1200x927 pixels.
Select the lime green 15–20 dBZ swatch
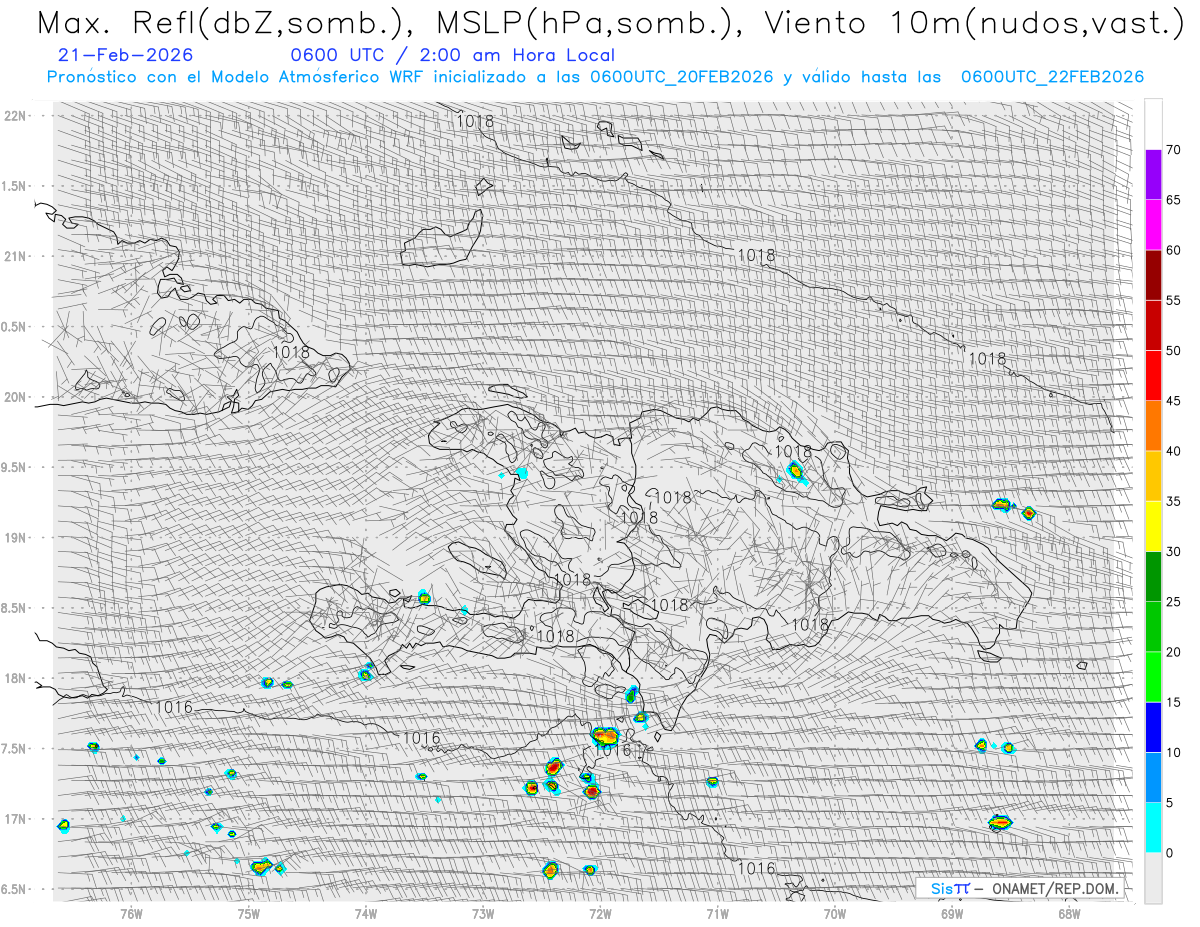pos(1153,677)
